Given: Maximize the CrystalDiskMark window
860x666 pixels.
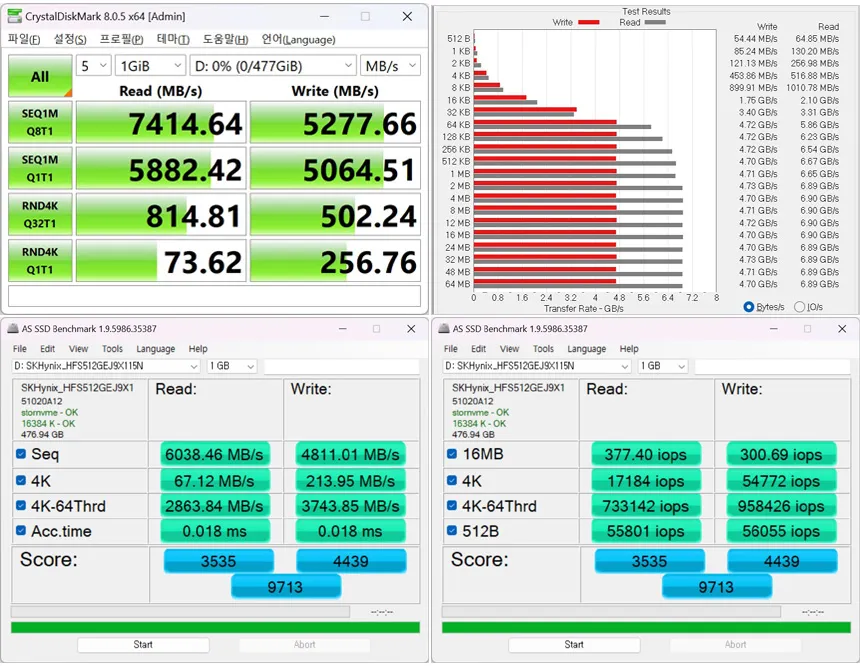Looking at the screenshot, I should click(366, 17).
